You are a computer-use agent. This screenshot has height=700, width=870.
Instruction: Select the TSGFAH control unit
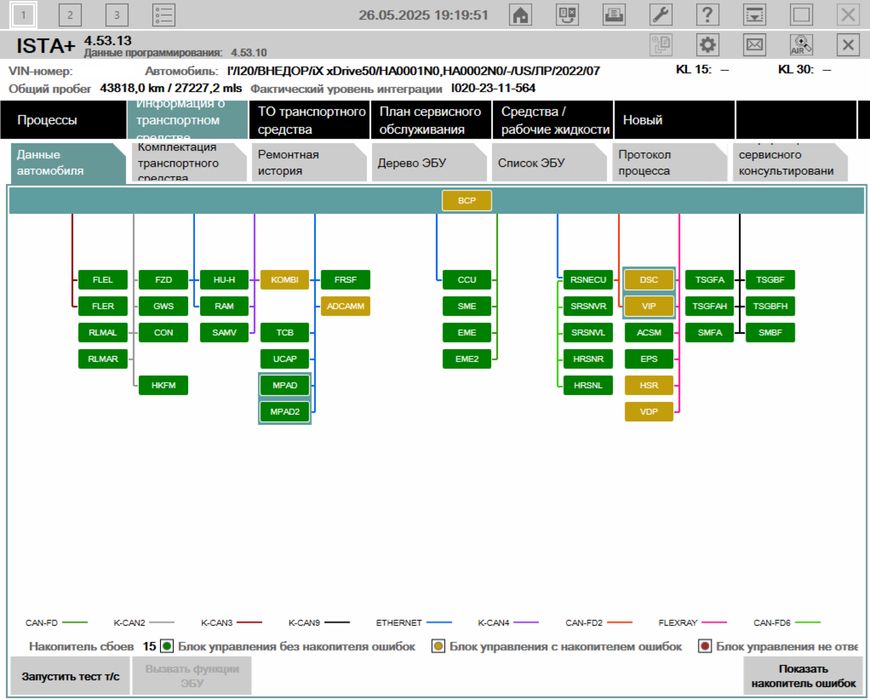(710, 306)
